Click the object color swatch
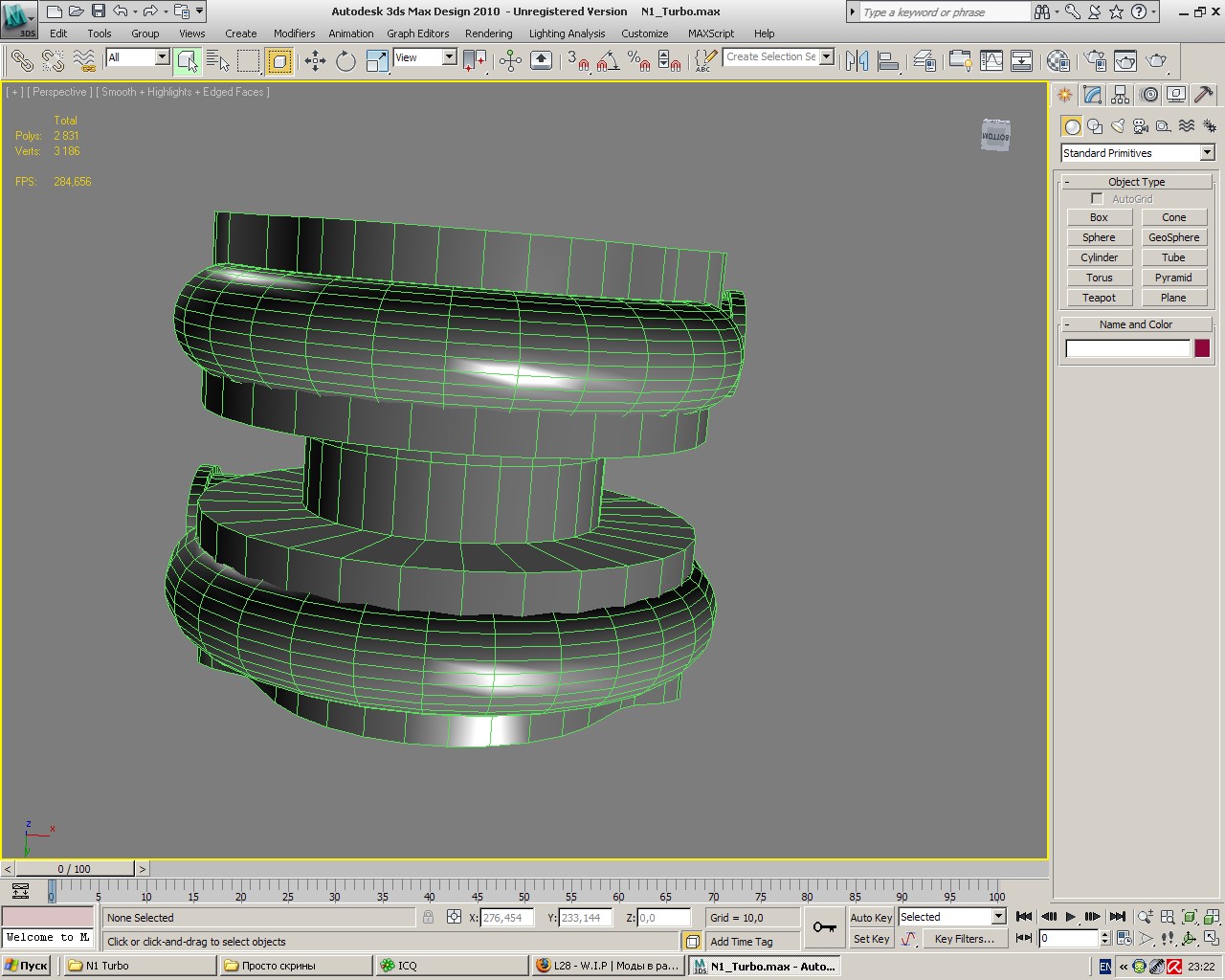1225x980 pixels. 1202,348
